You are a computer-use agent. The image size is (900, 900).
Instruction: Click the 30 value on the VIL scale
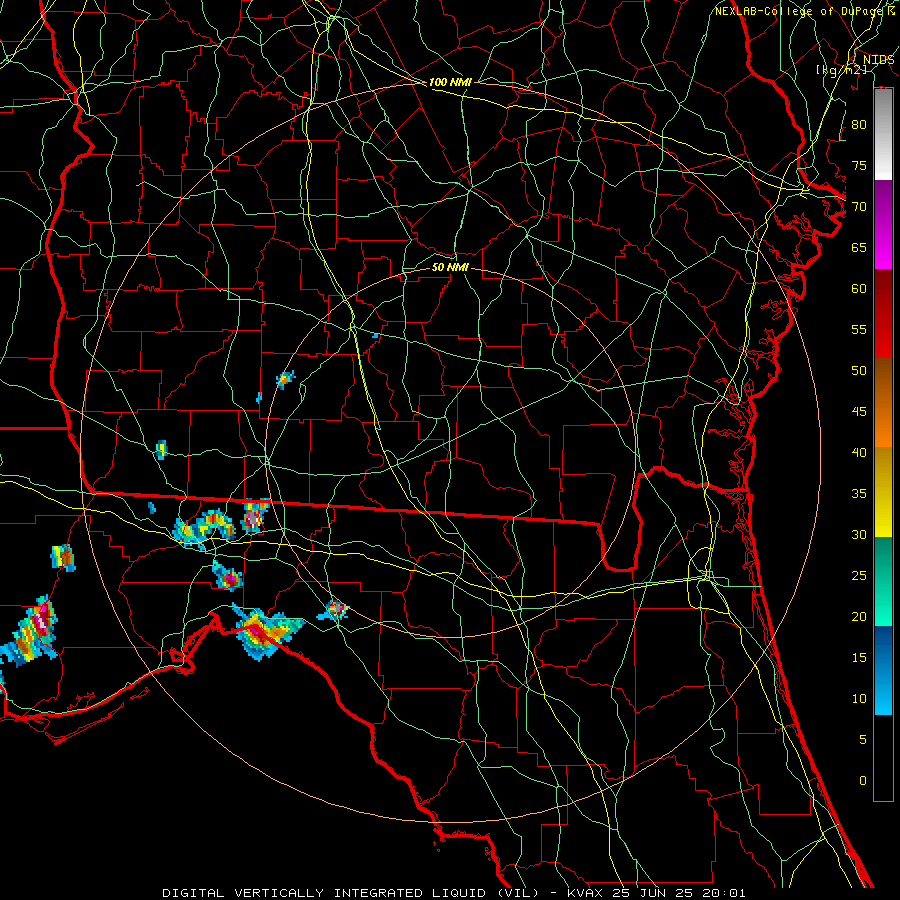[x=859, y=534]
